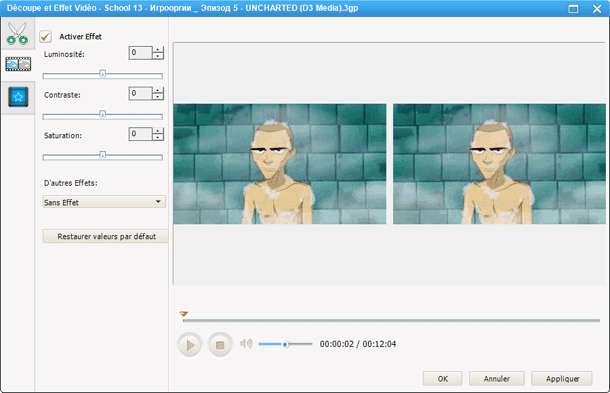The image size is (610, 393).
Task: Open the scissors cut tab
Action: 18,34
